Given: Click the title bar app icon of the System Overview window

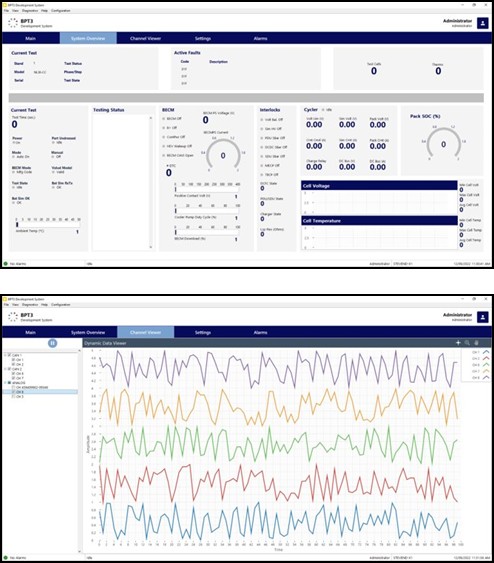Looking at the screenshot, I should point(5,5).
